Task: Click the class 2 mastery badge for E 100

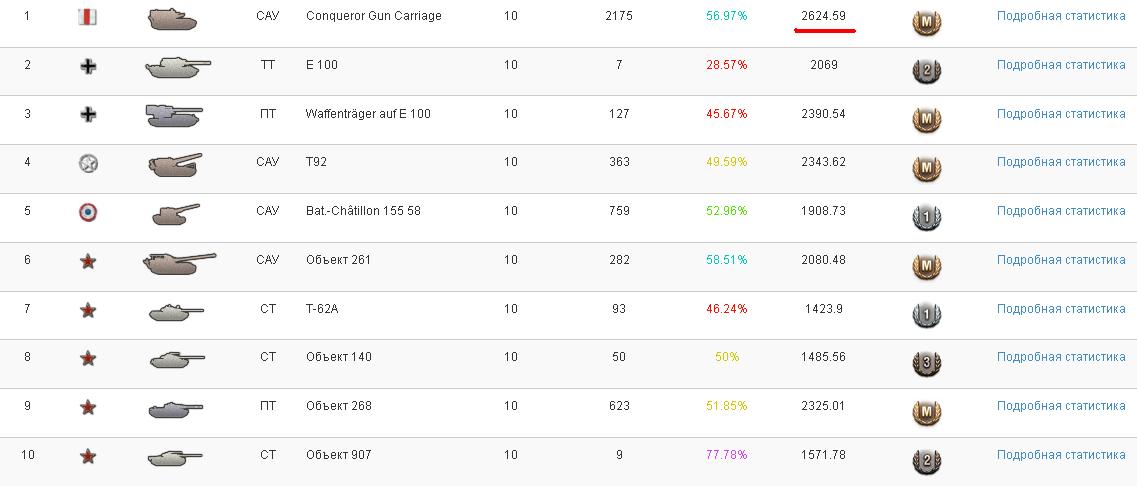Action: 926,71
